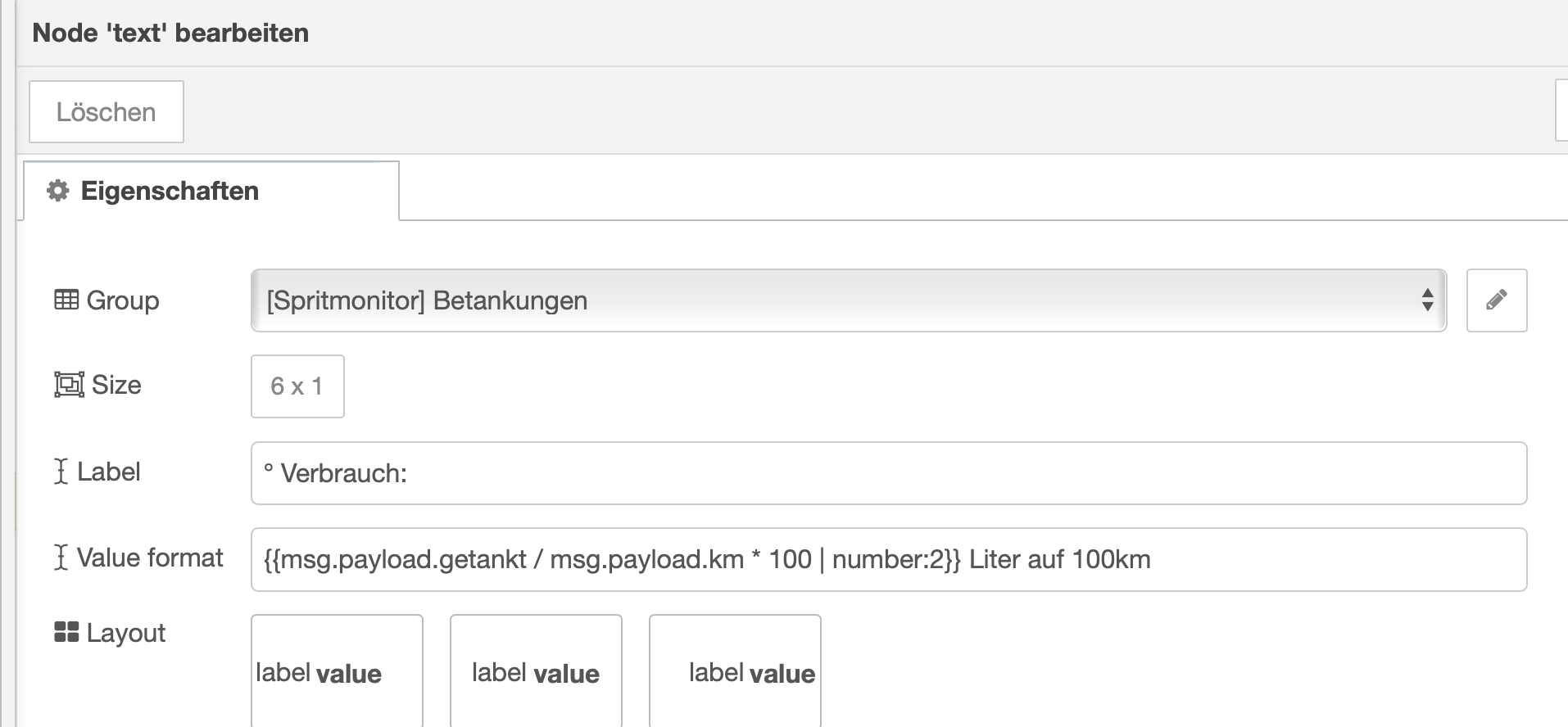
Task: Select the centered label value layout
Action: pos(536,671)
